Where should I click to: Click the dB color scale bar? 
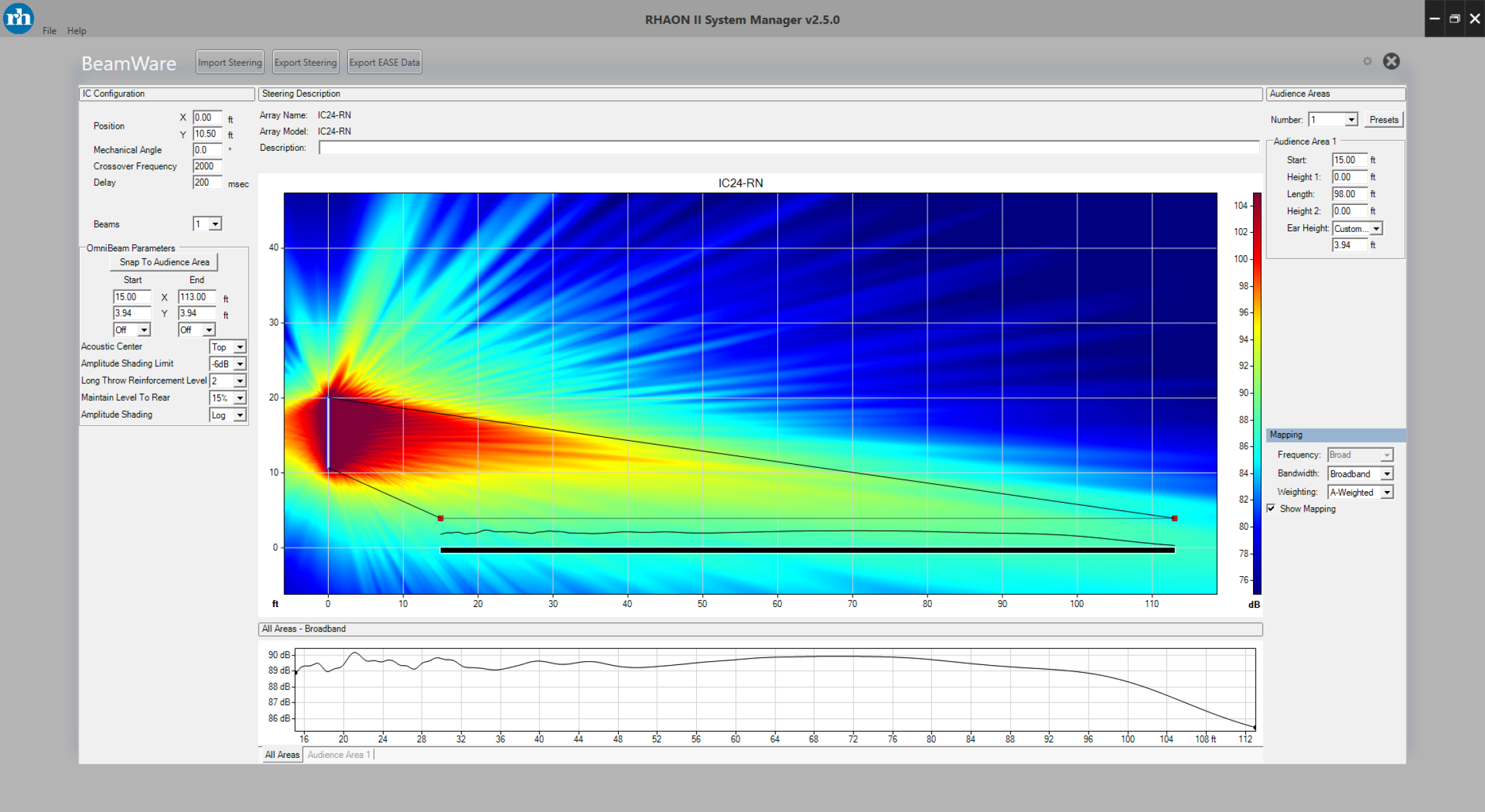pos(1257,393)
